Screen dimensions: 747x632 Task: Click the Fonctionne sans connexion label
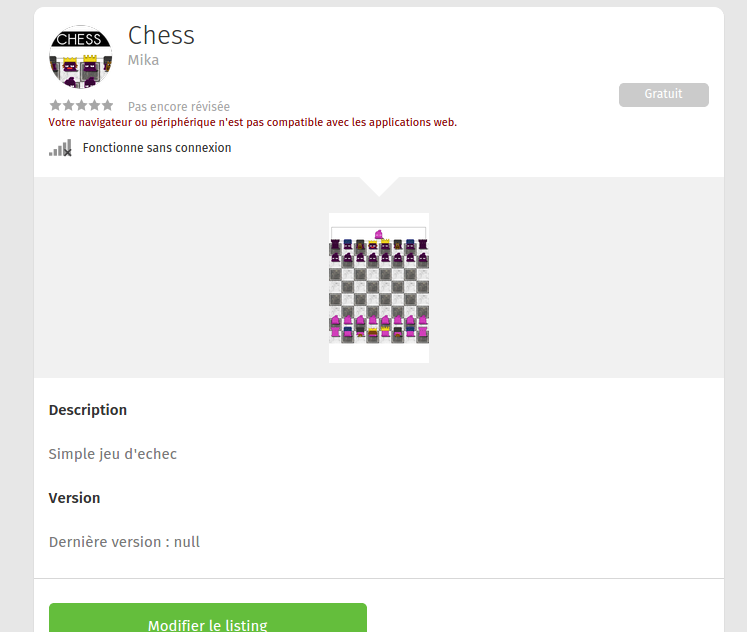pyautogui.click(x=157, y=148)
